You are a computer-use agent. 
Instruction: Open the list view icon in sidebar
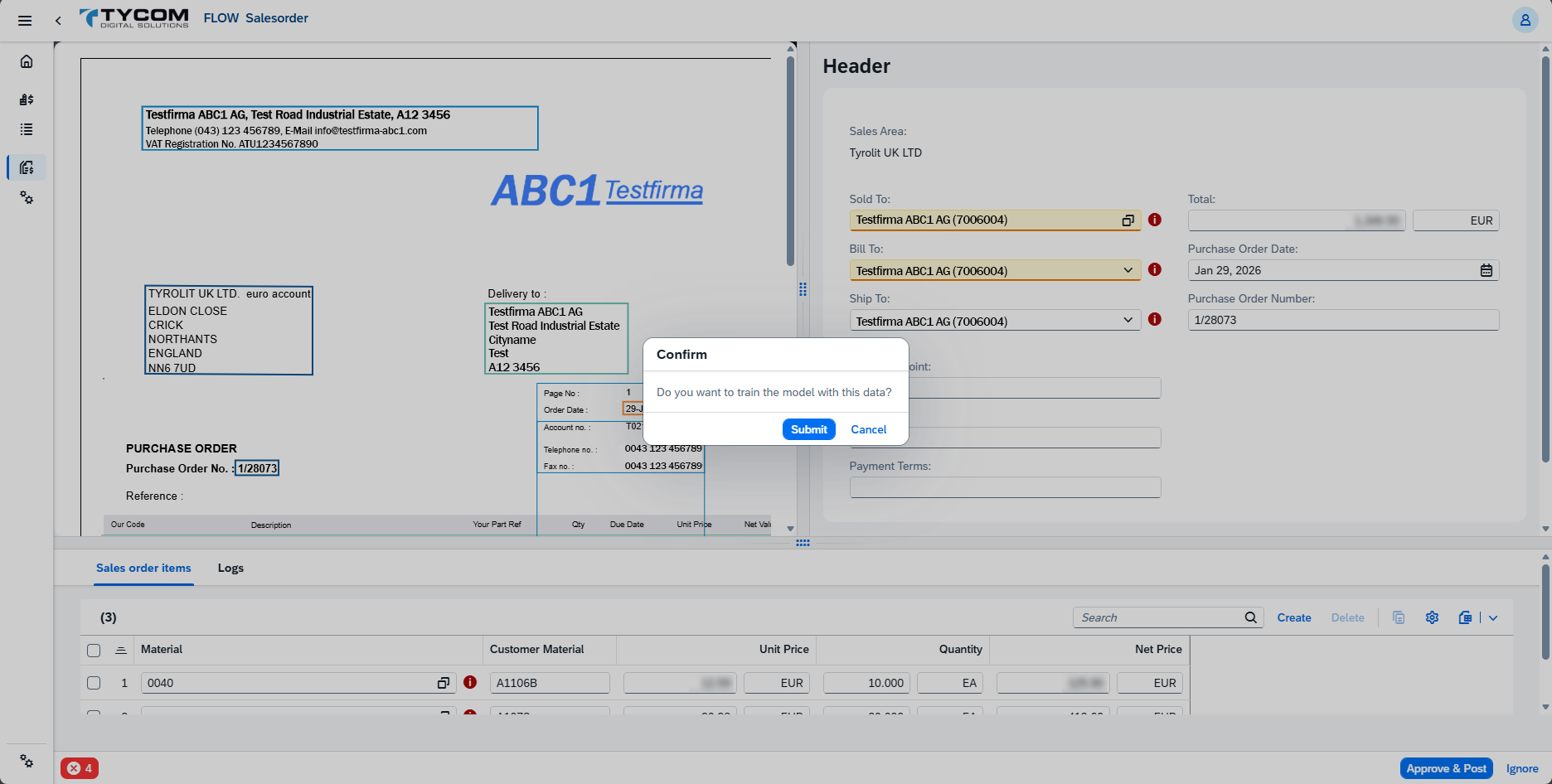pos(26,129)
